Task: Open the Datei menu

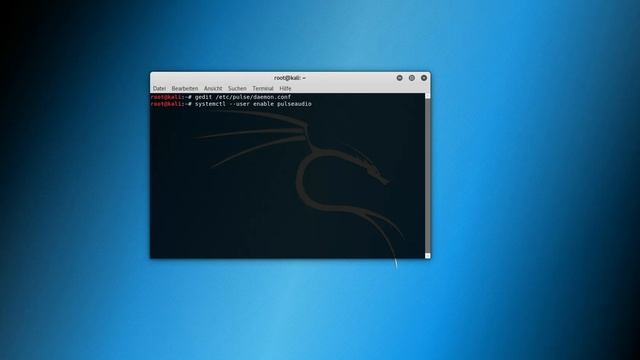Action: [x=159, y=89]
